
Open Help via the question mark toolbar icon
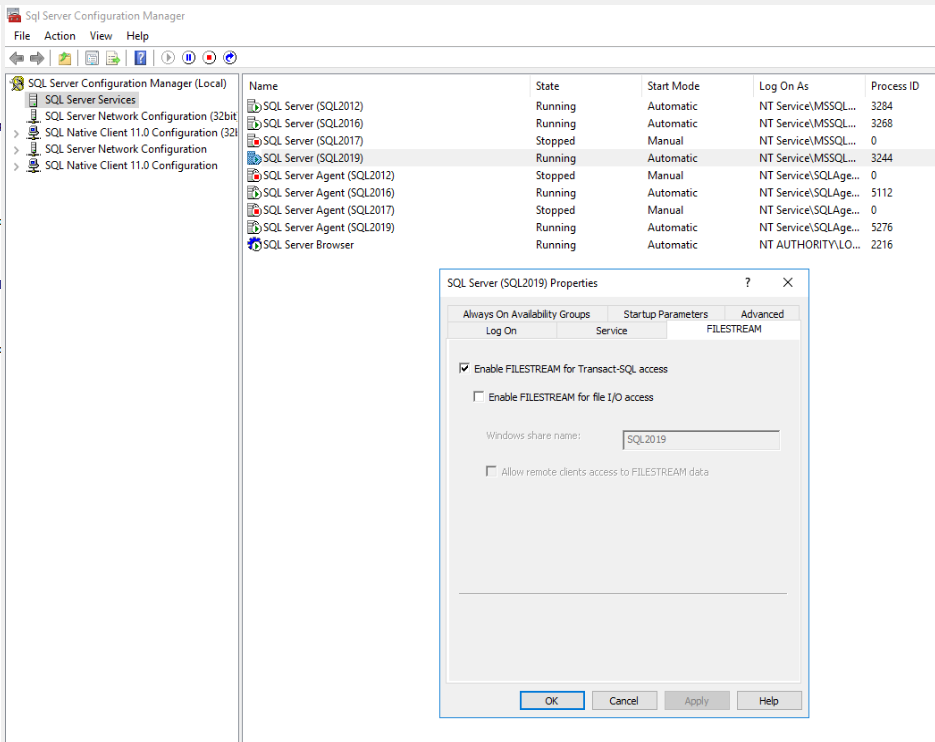pos(141,58)
